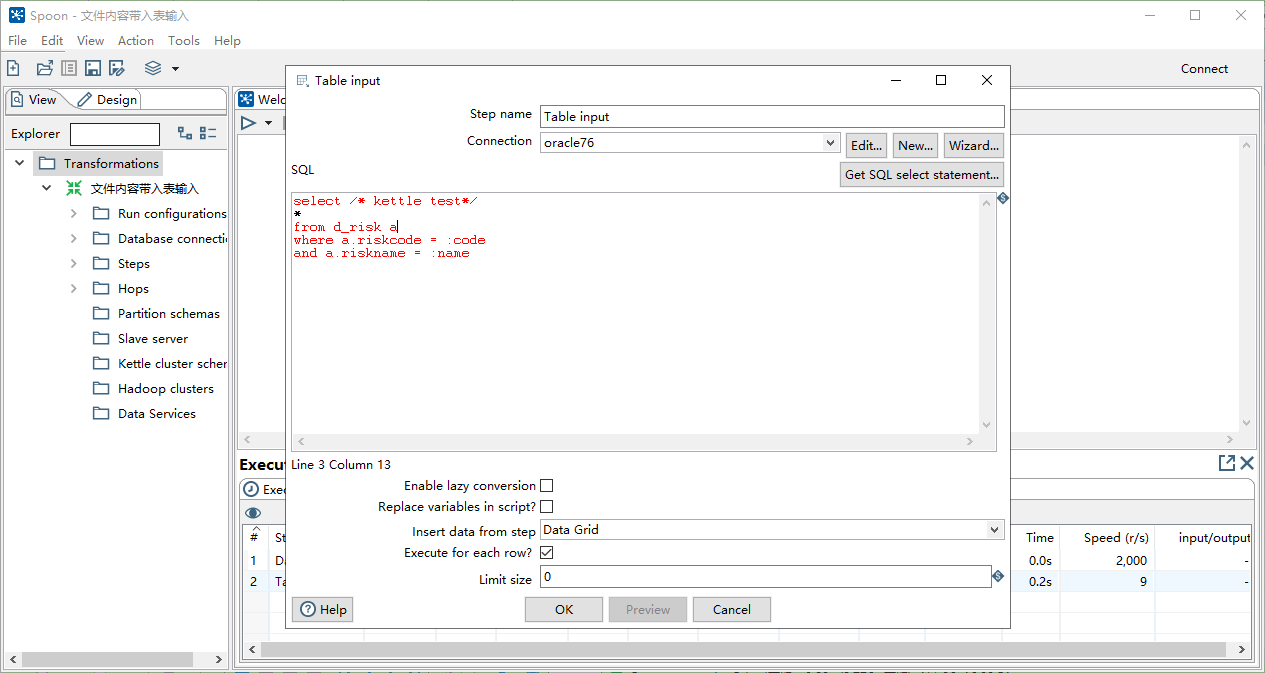Click the variable diamond icon beside Limit size
The height and width of the screenshot is (673, 1265).
(998, 576)
